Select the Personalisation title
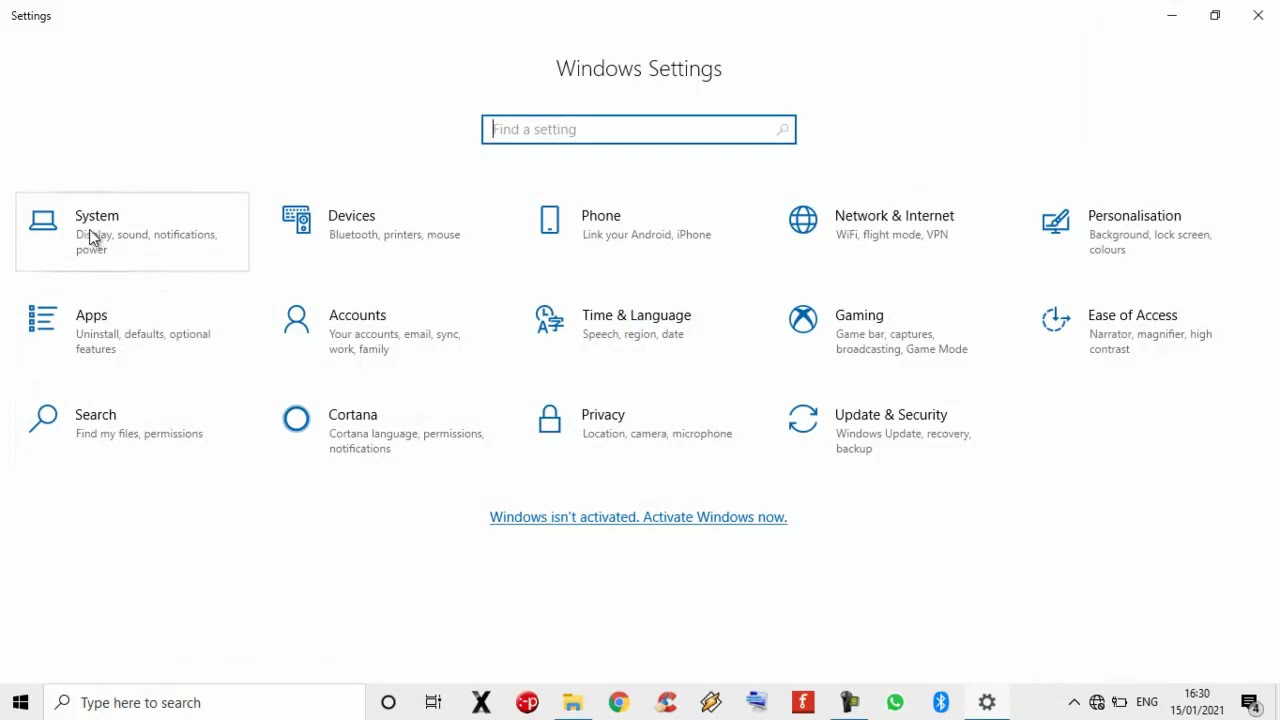This screenshot has height=720, width=1280. 1134,215
